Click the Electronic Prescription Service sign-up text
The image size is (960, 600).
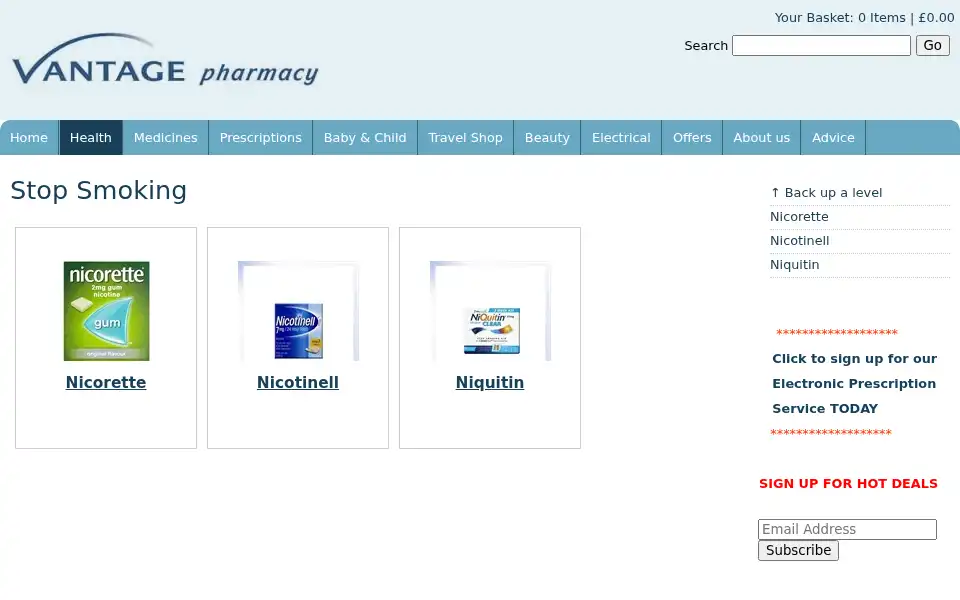(854, 383)
